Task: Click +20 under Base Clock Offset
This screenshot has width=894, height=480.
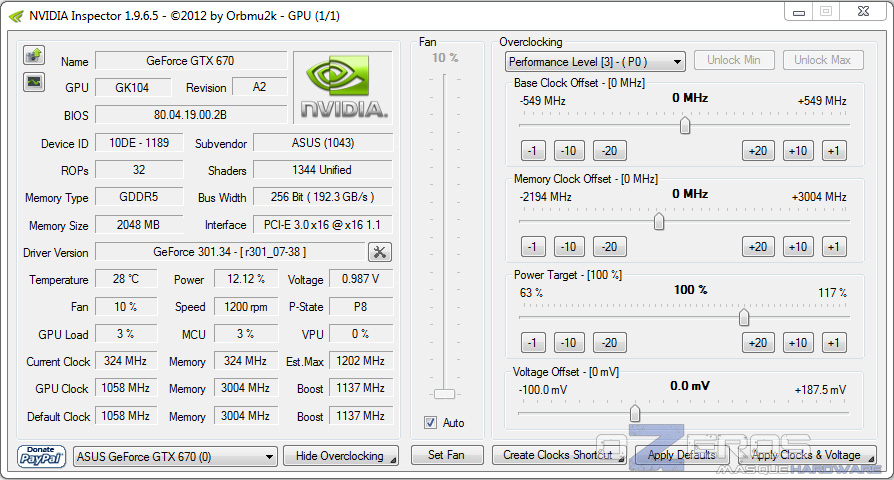Action: pos(758,151)
